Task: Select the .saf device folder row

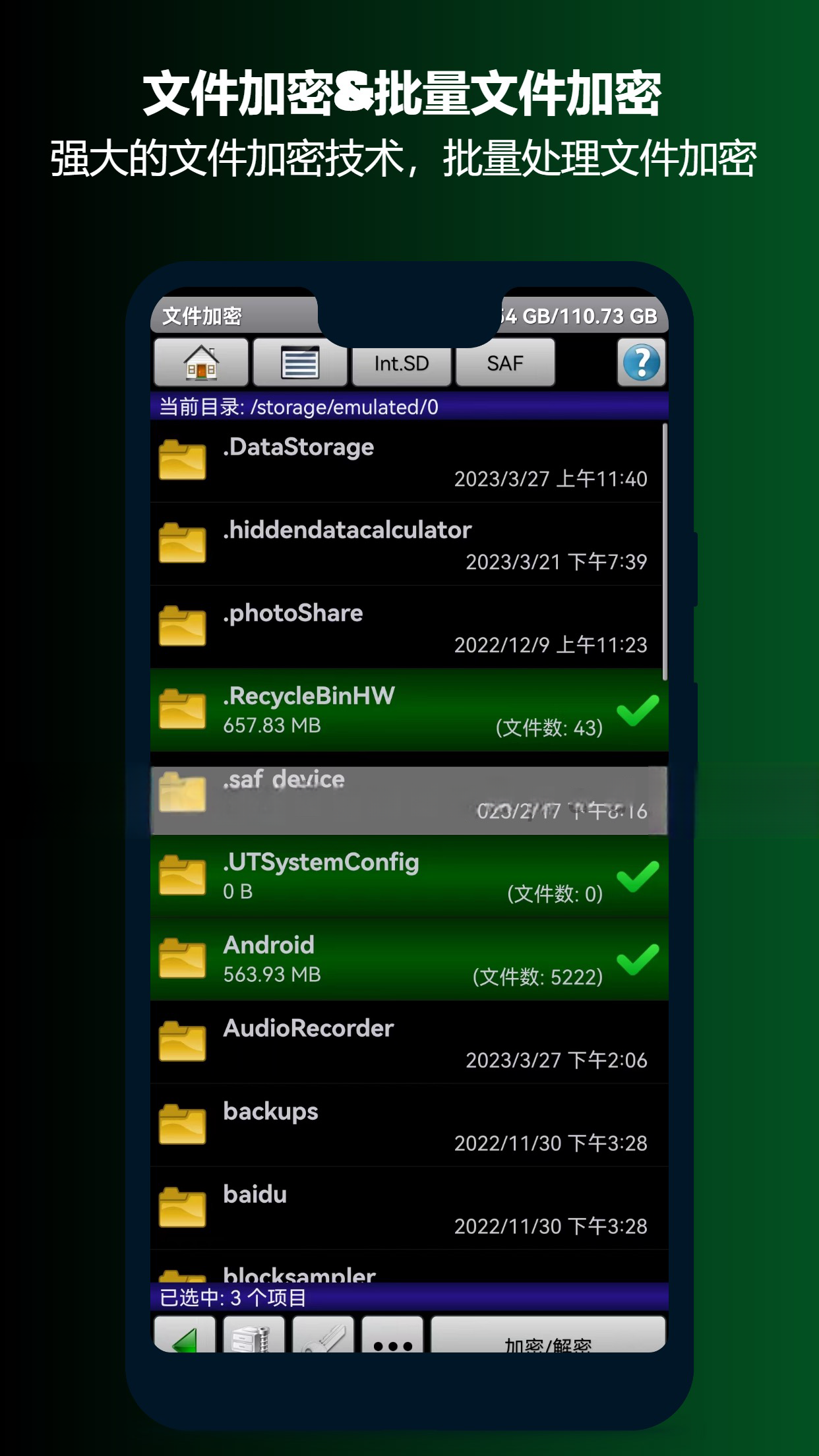Action: click(x=409, y=801)
